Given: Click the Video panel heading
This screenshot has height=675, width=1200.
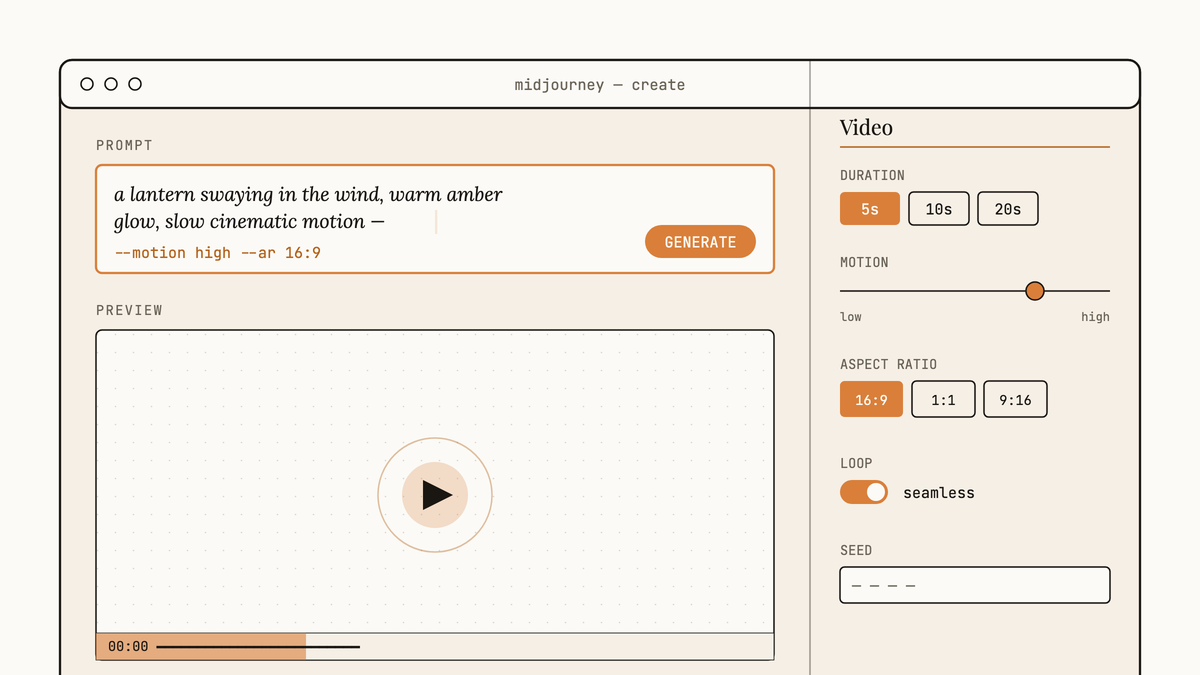Looking at the screenshot, I should [866, 127].
